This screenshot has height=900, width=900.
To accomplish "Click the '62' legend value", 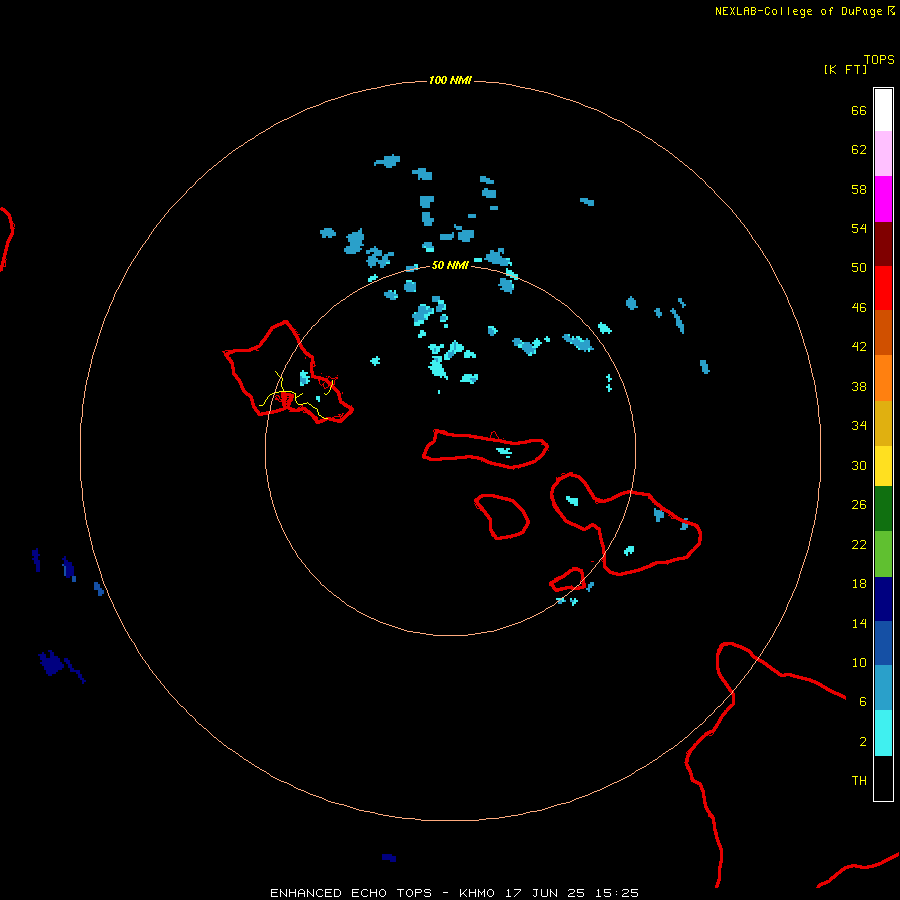I will [859, 150].
